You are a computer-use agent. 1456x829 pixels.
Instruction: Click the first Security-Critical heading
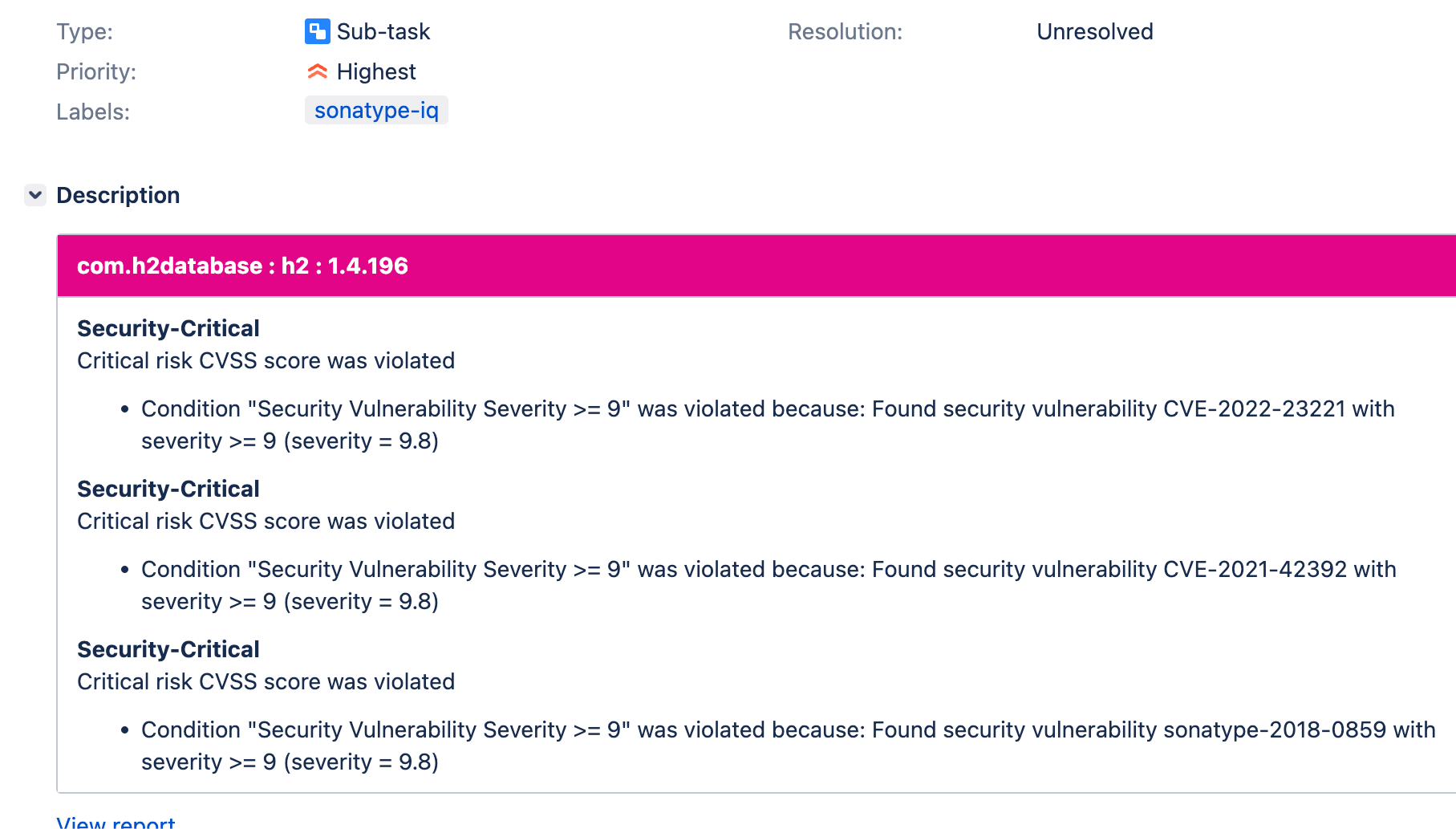[x=168, y=328]
